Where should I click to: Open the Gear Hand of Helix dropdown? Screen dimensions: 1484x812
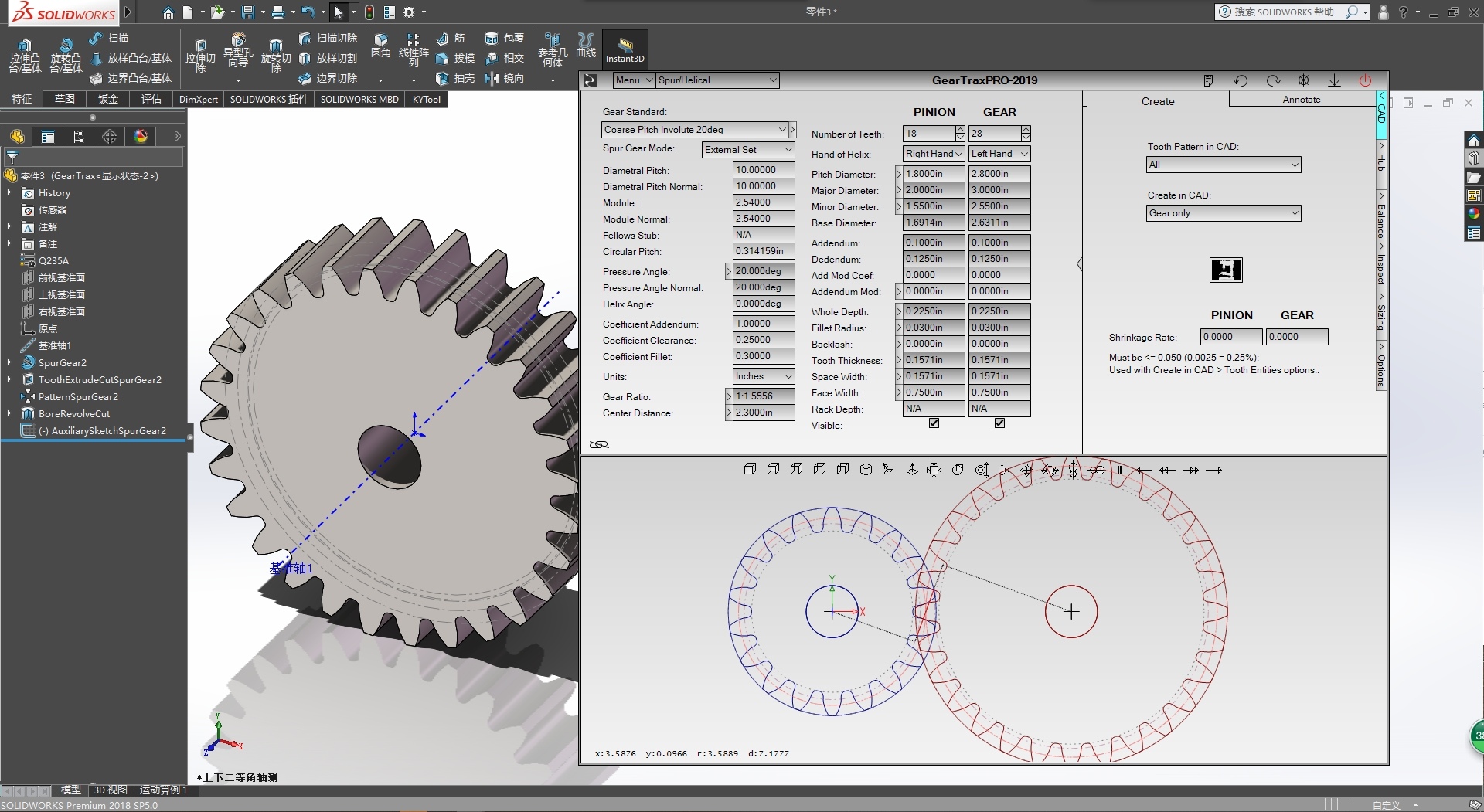[999, 154]
